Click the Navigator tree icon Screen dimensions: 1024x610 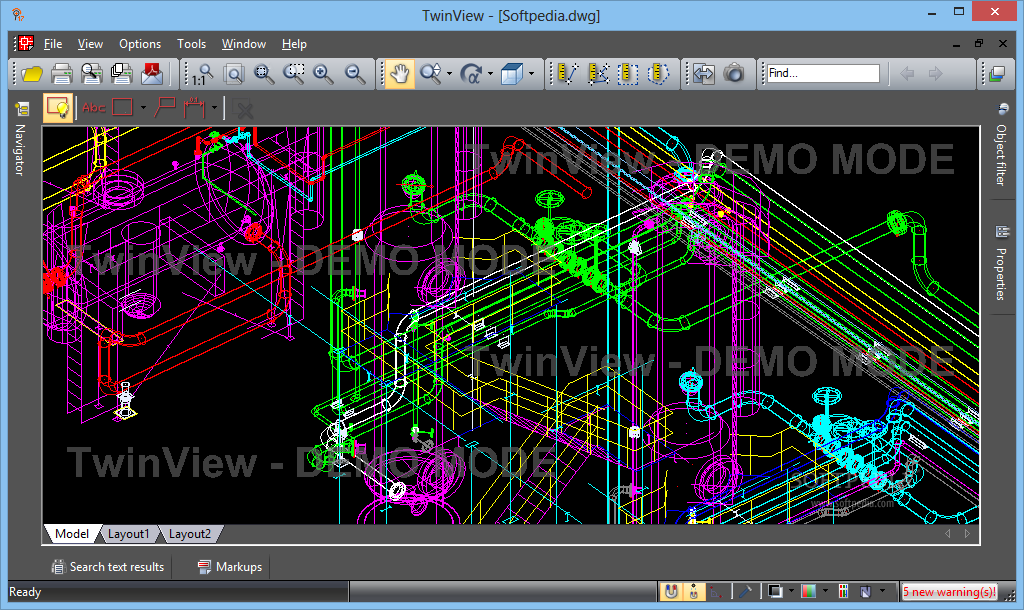click(x=22, y=108)
